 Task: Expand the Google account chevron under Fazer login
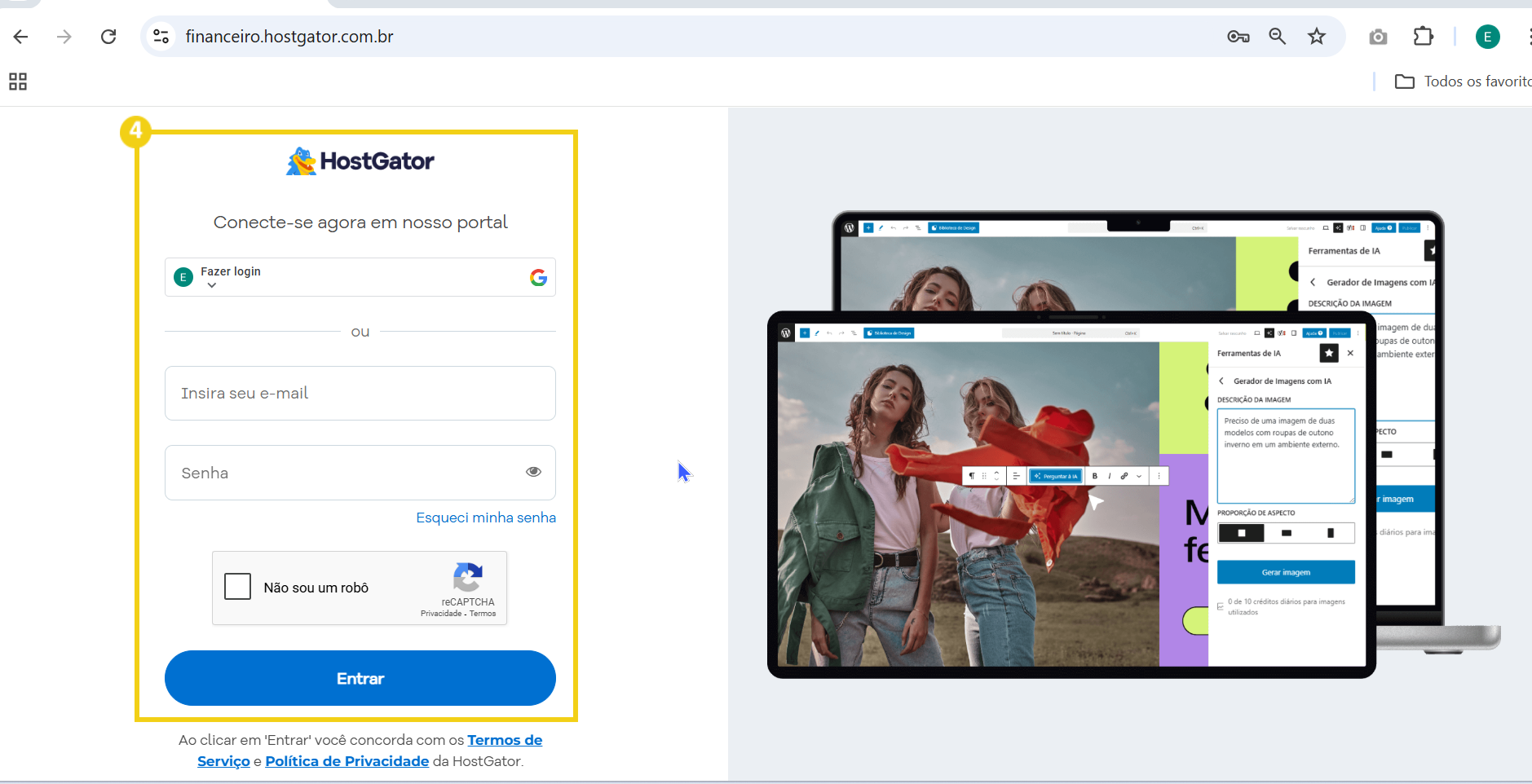212,285
